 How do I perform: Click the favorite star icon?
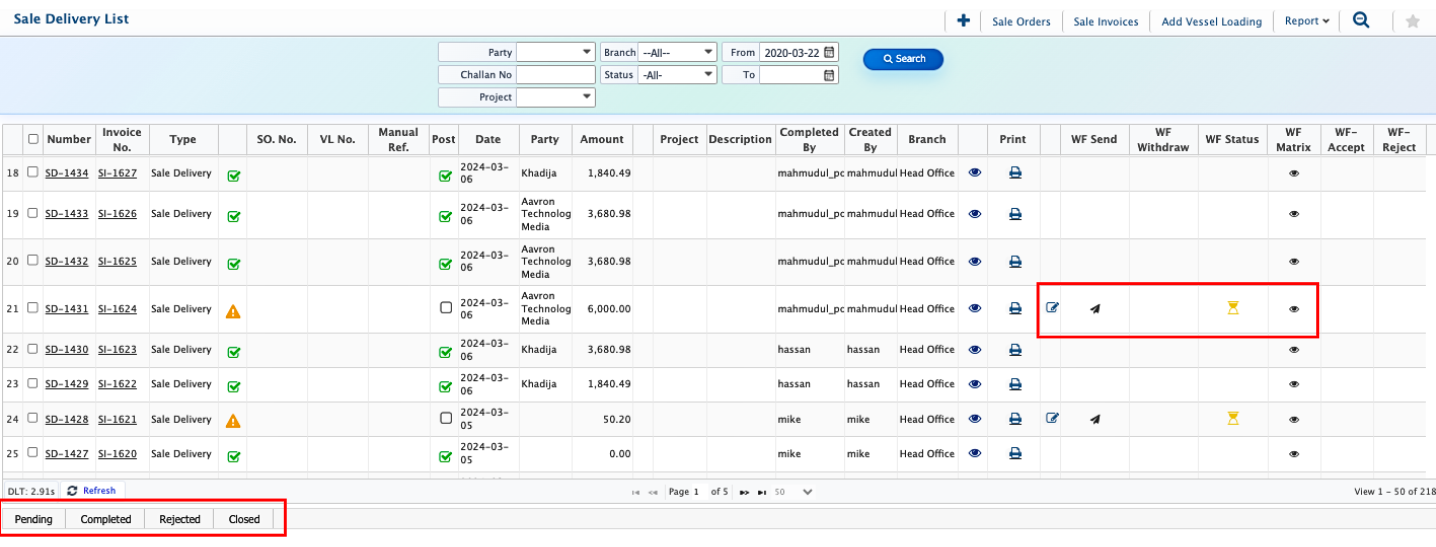pos(1412,21)
